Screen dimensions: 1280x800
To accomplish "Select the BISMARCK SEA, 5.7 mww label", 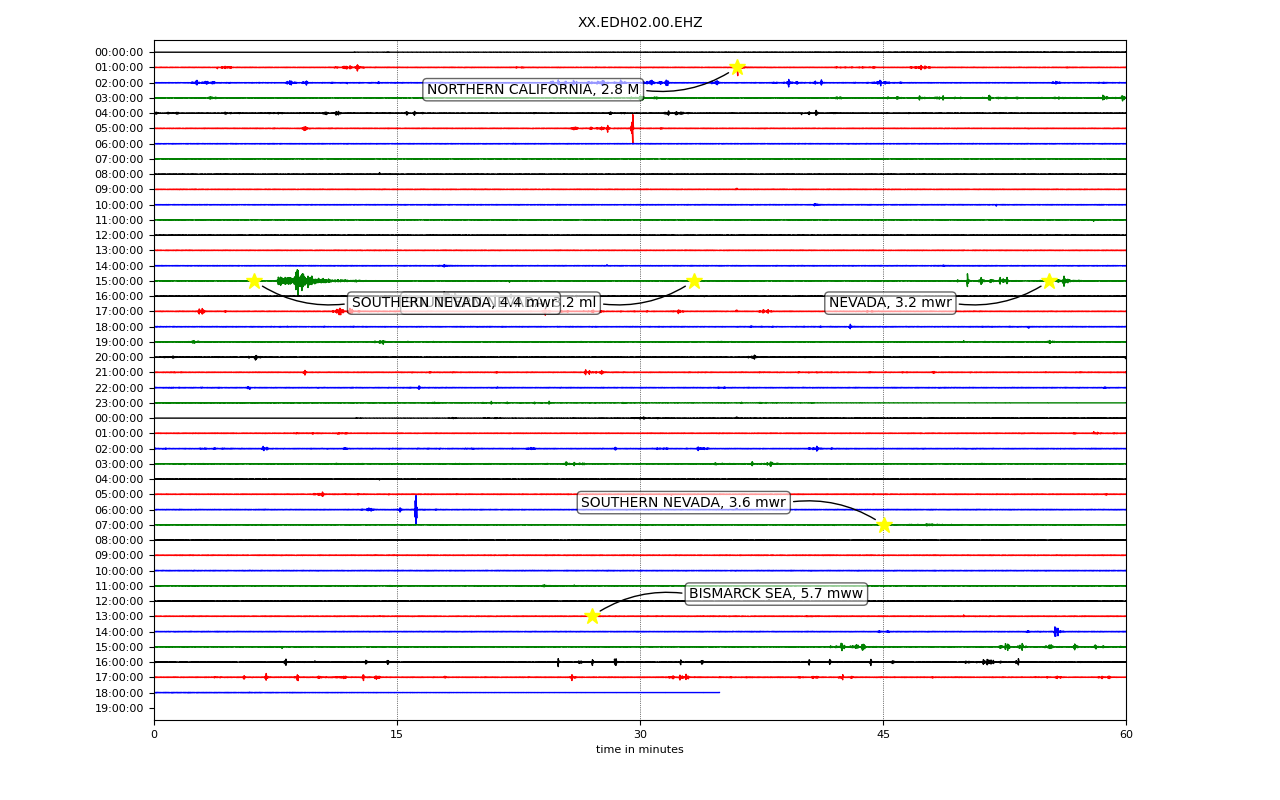I will [x=776, y=594].
